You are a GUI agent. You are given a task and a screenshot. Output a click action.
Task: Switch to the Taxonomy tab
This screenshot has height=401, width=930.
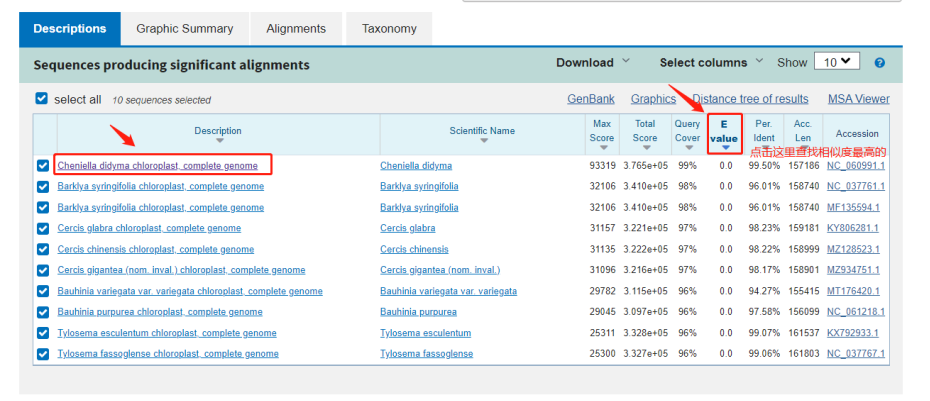pos(389,28)
